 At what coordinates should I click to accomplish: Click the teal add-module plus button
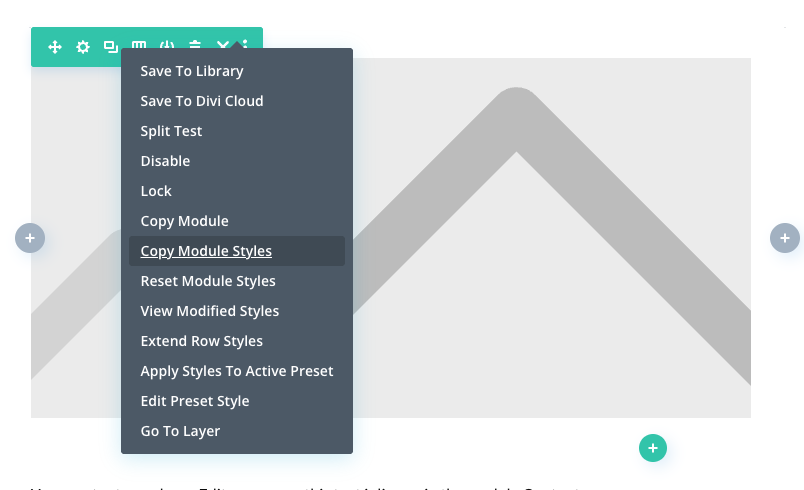(653, 448)
